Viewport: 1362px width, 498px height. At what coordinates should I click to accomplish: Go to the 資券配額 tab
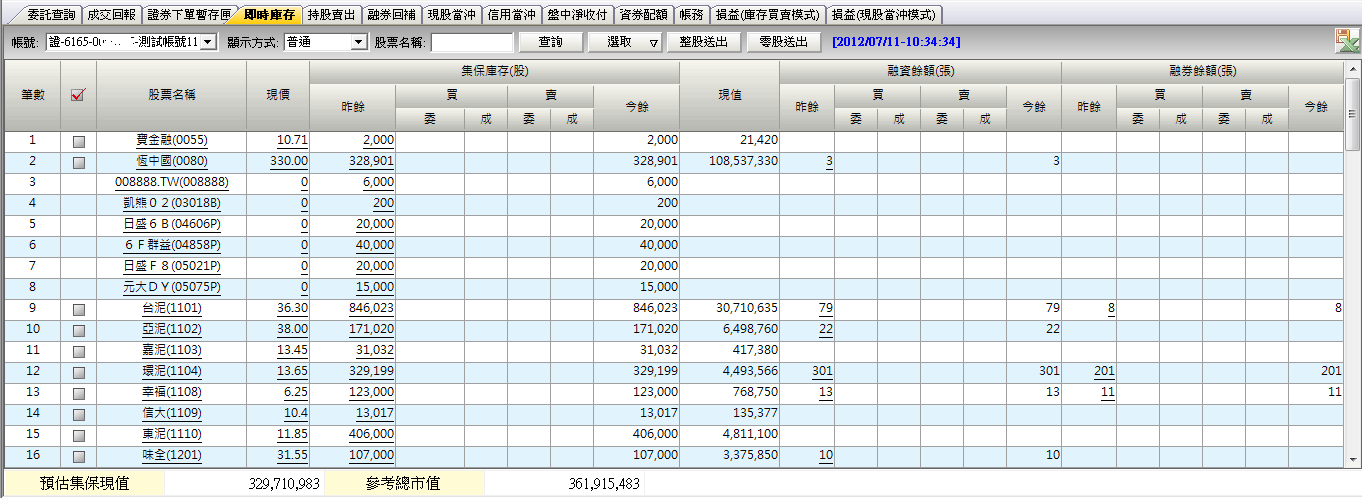(x=640, y=15)
